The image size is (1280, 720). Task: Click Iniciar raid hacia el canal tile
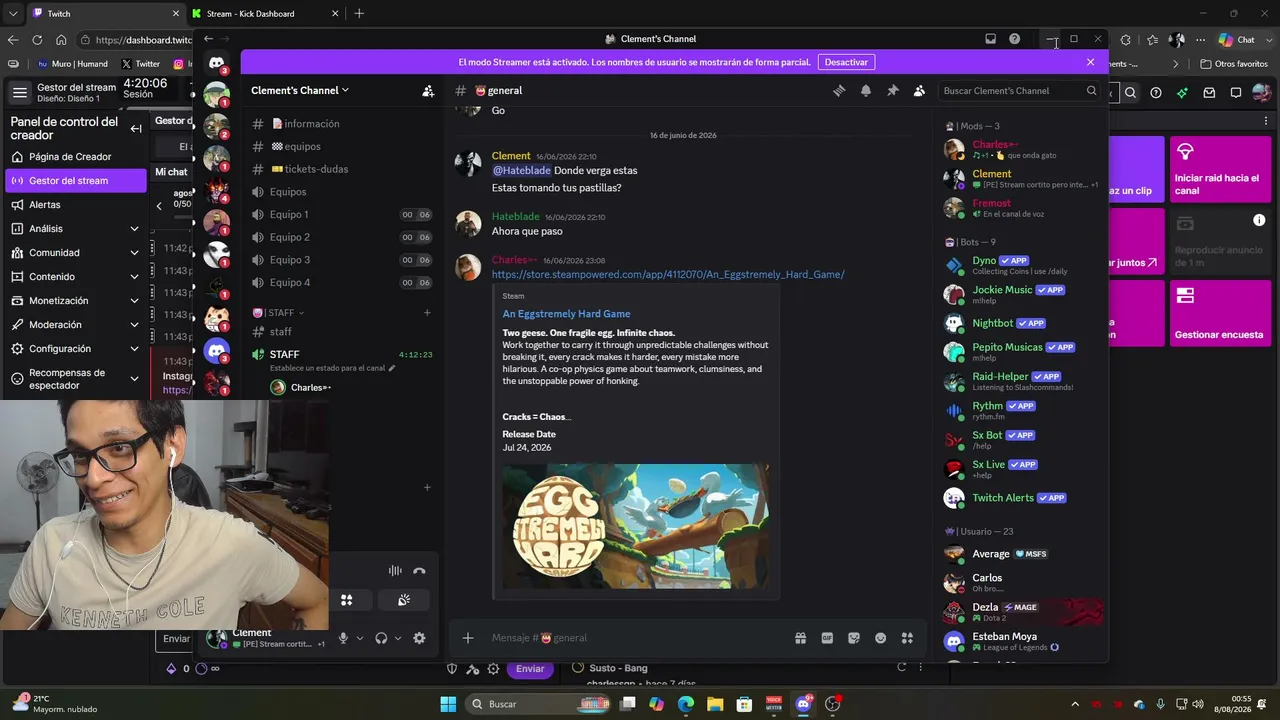[x=1220, y=169]
